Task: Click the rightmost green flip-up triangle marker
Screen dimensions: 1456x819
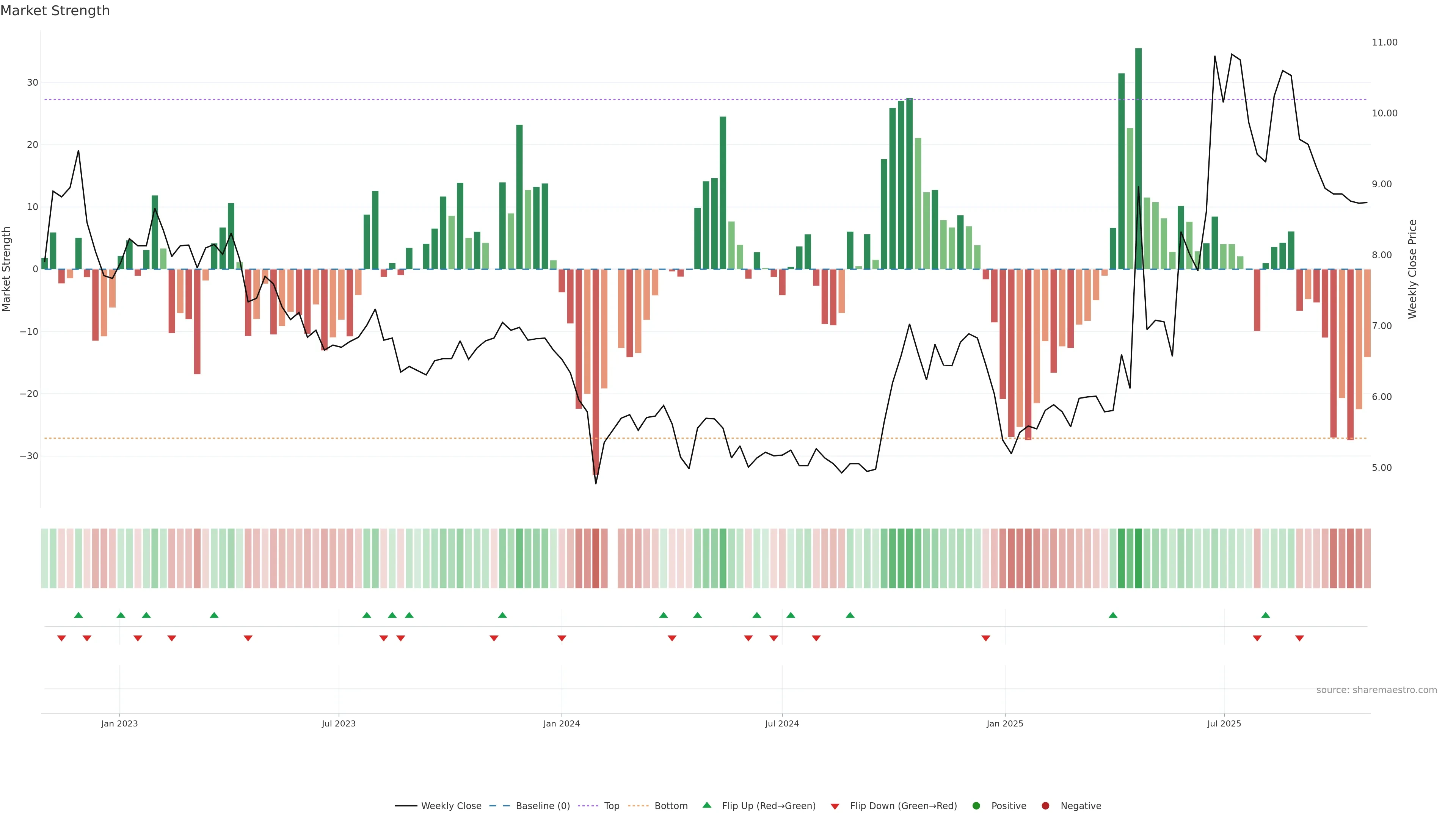Action: click(x=1266, y=615)
